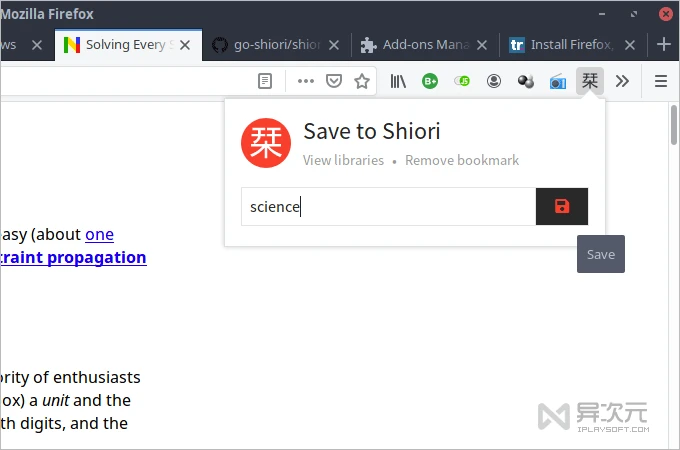680x450 pixels.
Task: Open the page actions three-dot menu
Action: pos(306,81)
